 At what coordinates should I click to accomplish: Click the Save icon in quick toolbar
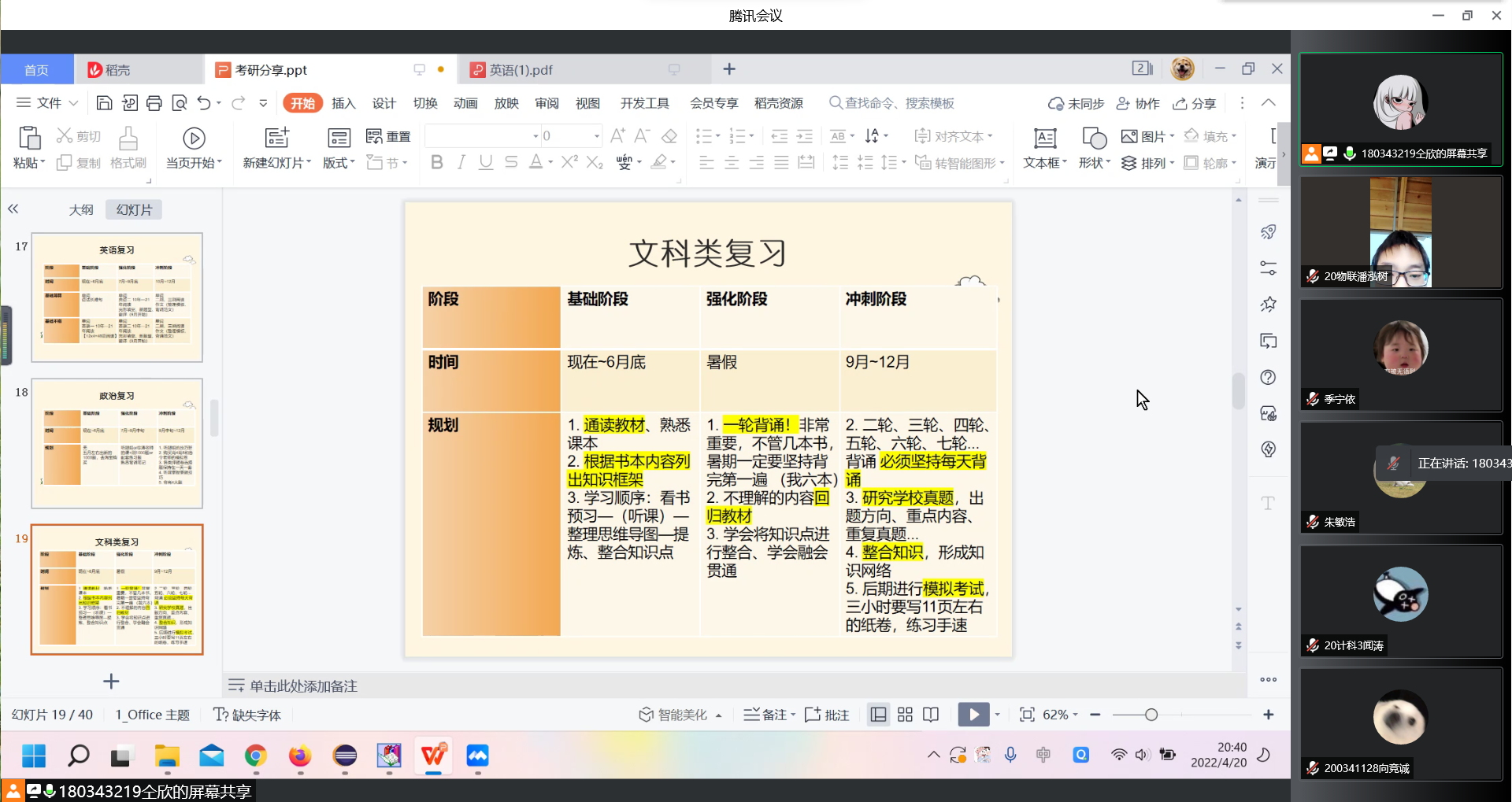104,103
